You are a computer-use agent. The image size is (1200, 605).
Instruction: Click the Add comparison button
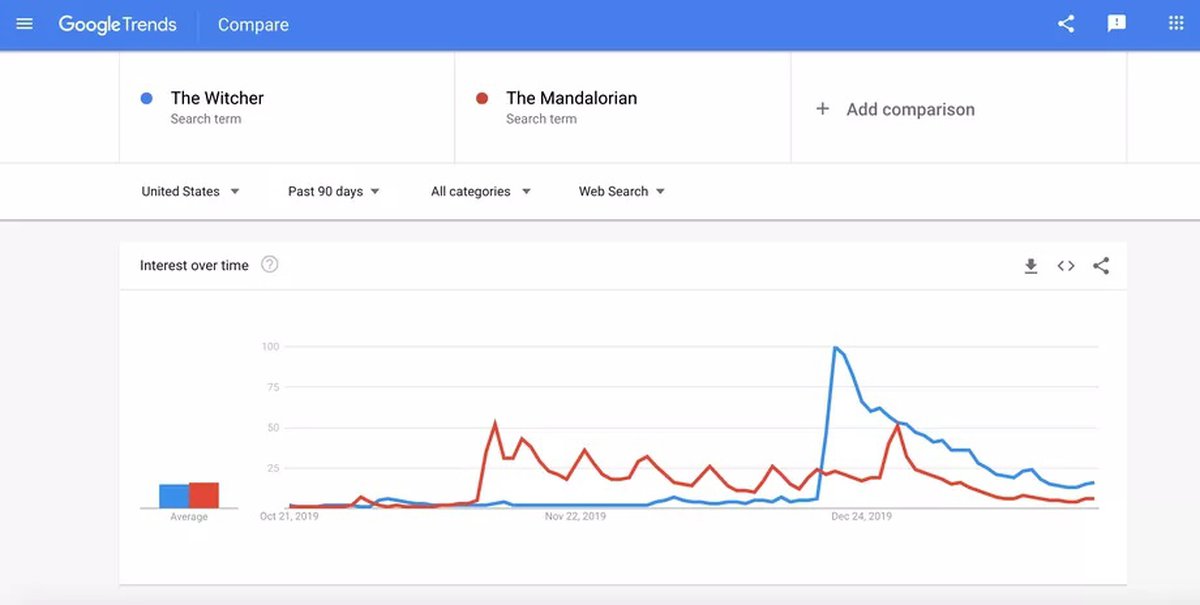point(910,109)
